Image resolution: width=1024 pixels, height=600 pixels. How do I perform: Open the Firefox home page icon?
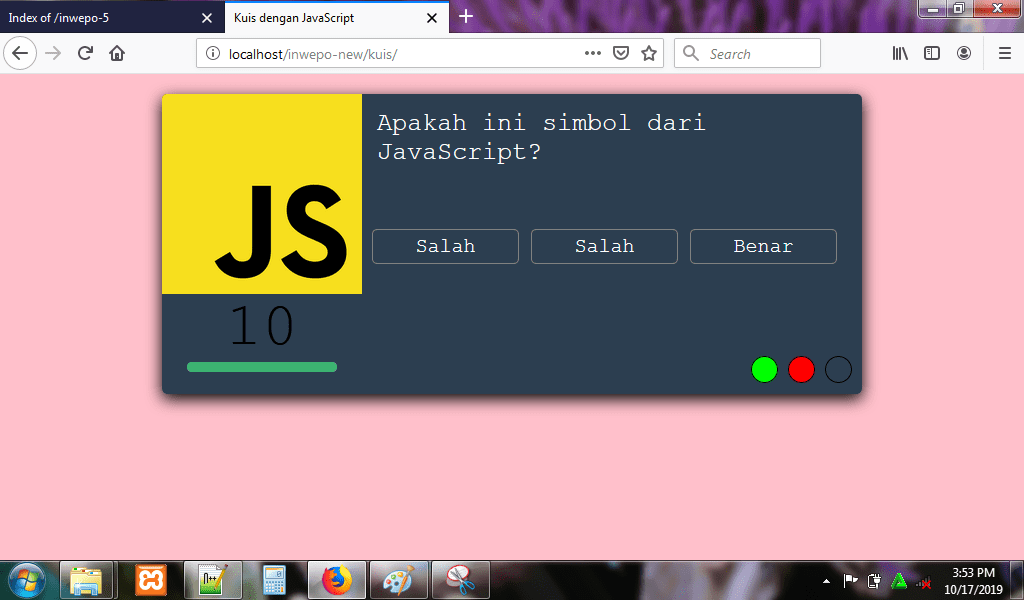click(x=117, y=53)
